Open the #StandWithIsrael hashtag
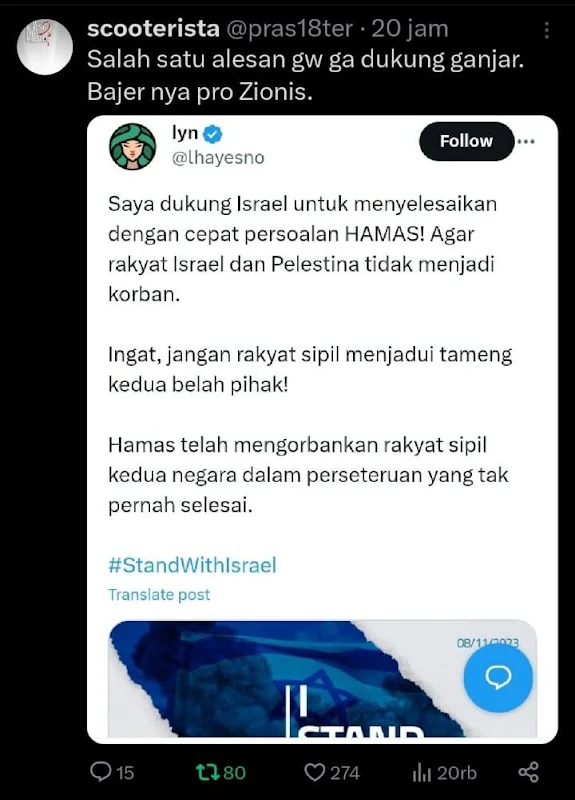575x800 pixels. coord(192,565)
